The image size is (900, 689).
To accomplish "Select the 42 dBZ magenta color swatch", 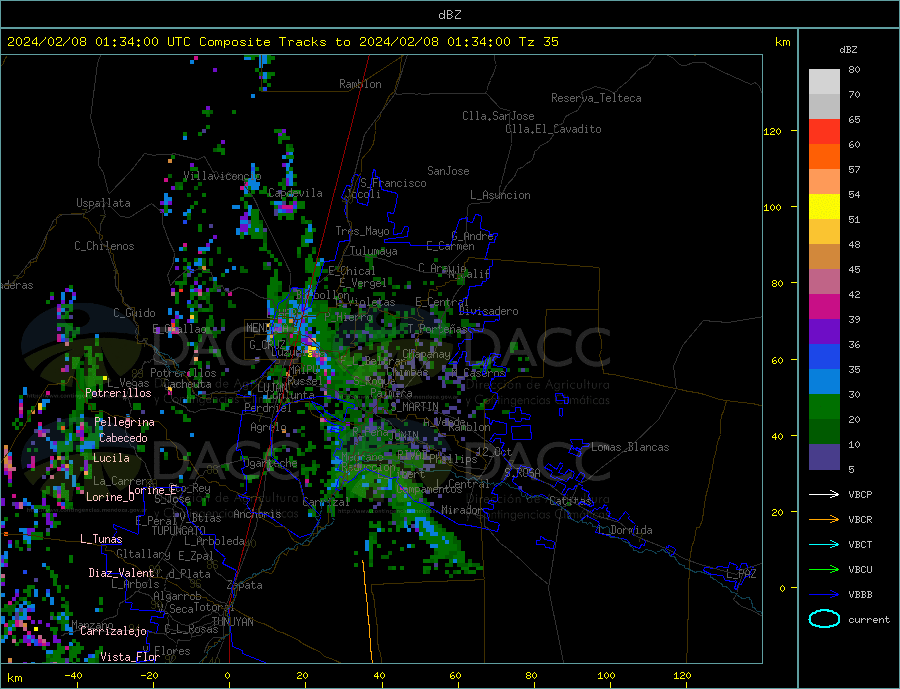I will 824,306.
